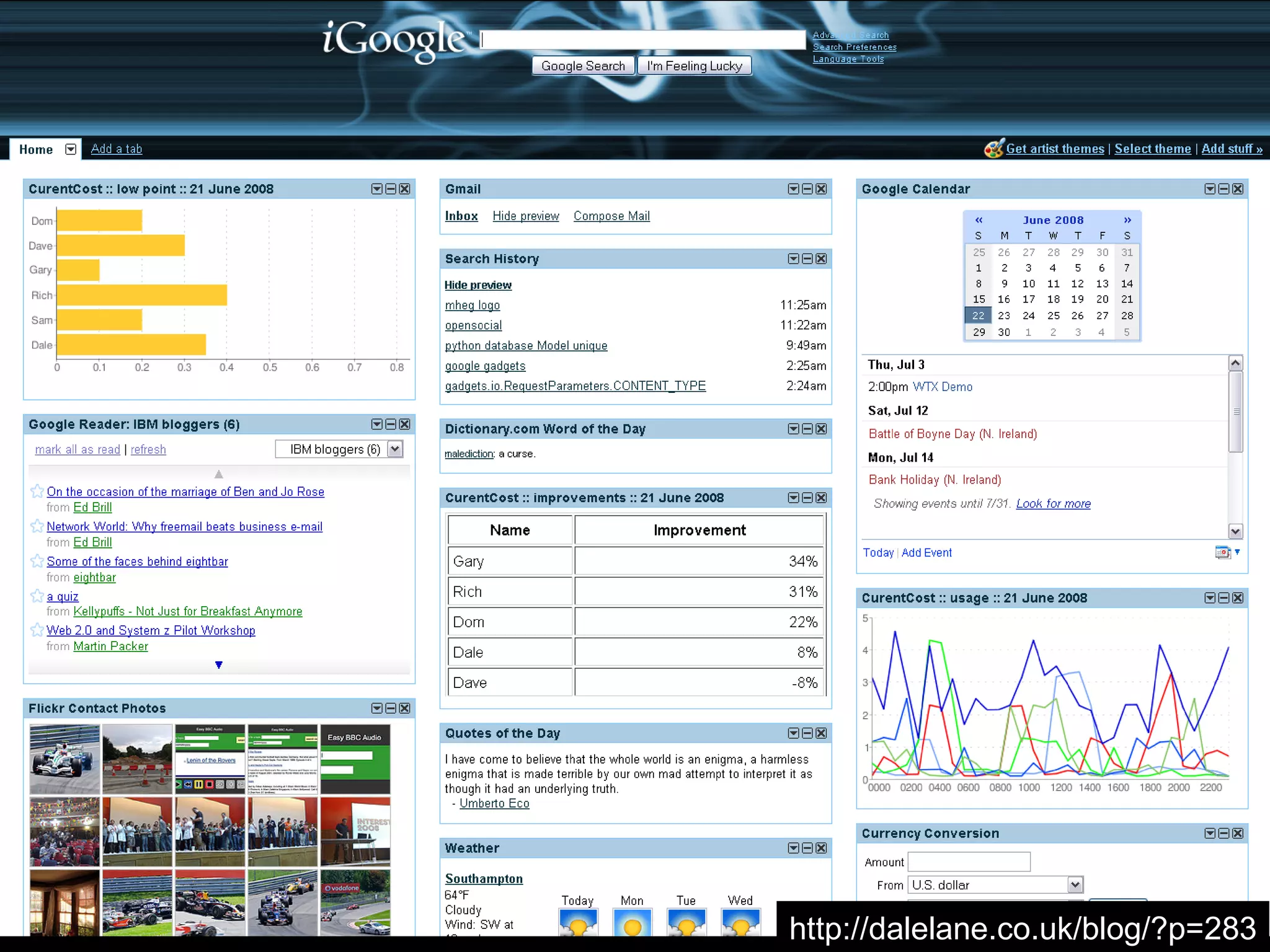The height and width of the screenshot is (952, 1270).
Task: Open the Google Reader gadget menu arrow
Action: click(x=376, y=424)
